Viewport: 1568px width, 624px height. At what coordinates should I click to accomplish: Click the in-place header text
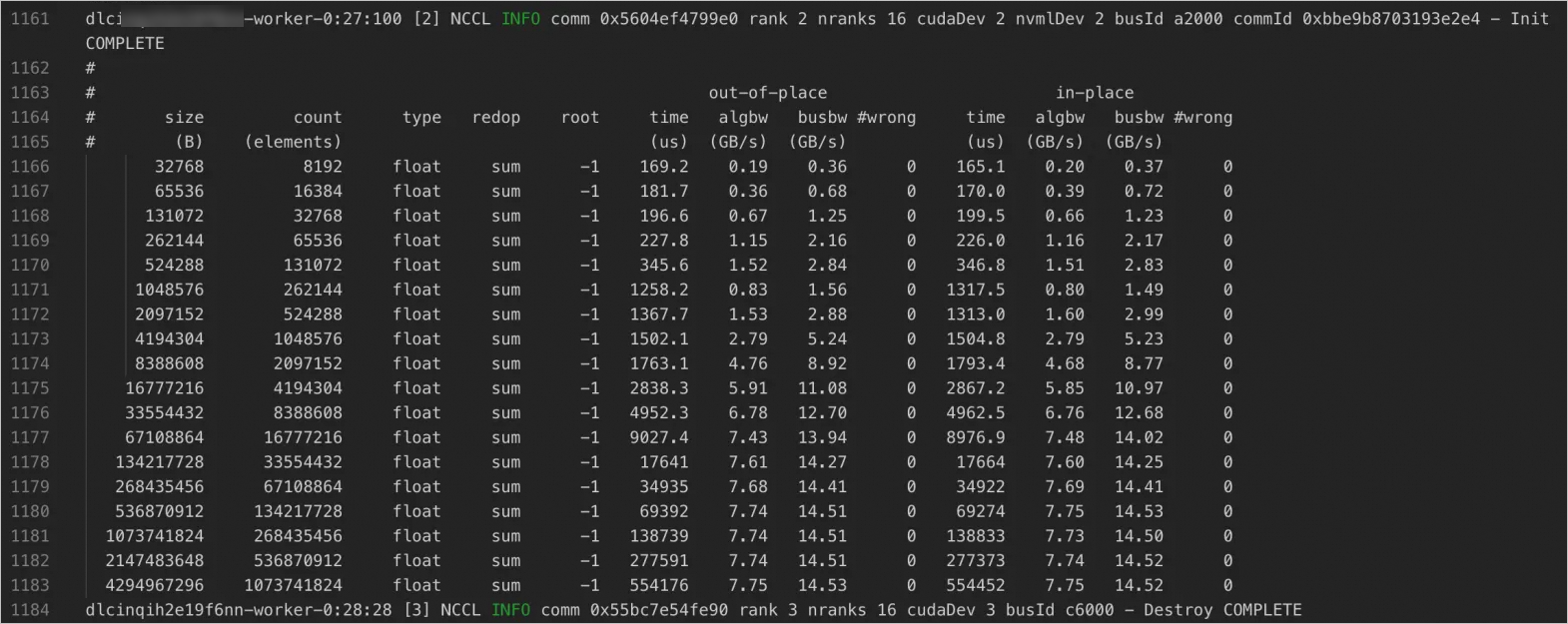(1095, 93)
